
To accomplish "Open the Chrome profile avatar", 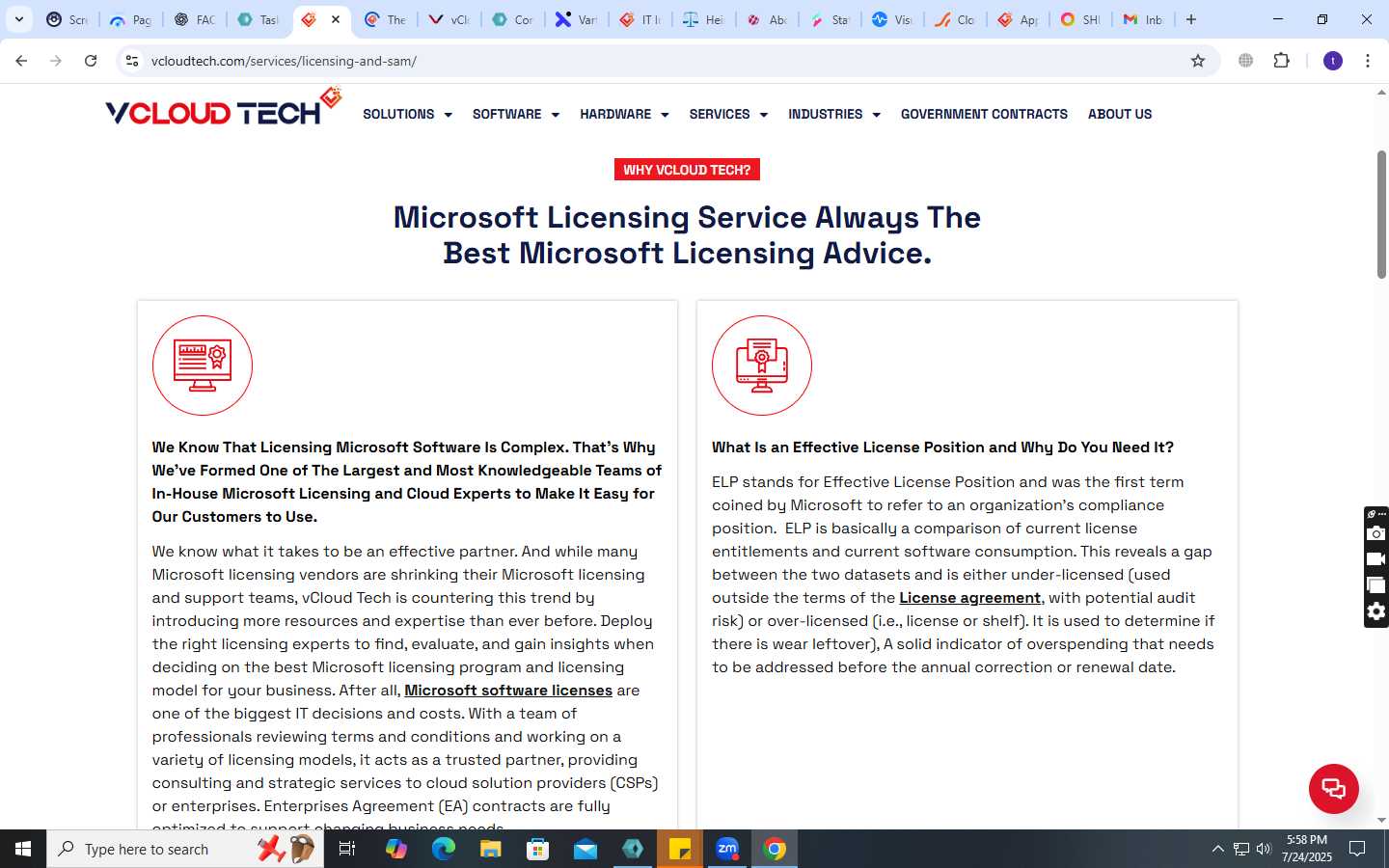I will tap(1333, 61).
